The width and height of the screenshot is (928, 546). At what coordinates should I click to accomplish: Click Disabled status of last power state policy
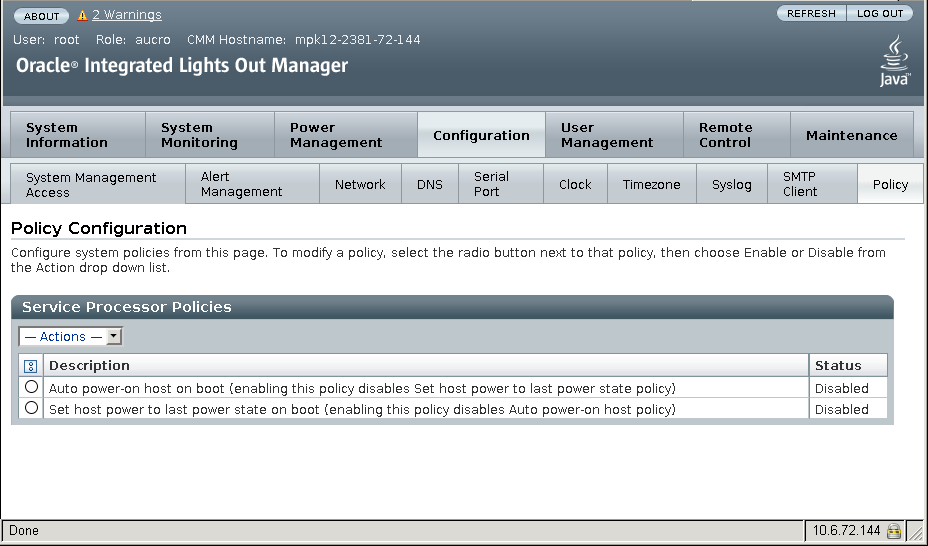[842, 409]
